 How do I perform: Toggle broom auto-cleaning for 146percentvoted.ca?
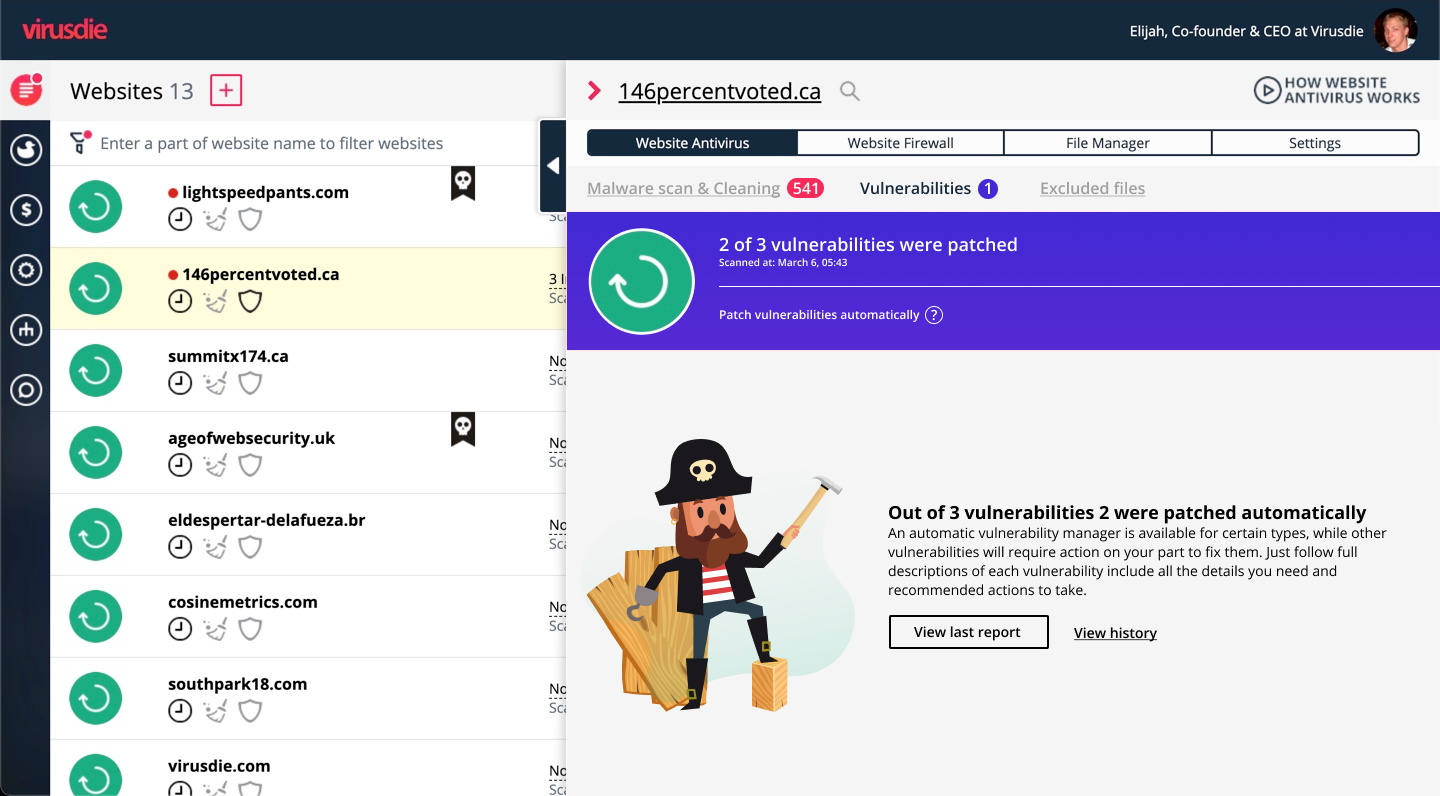click(215, 301)
